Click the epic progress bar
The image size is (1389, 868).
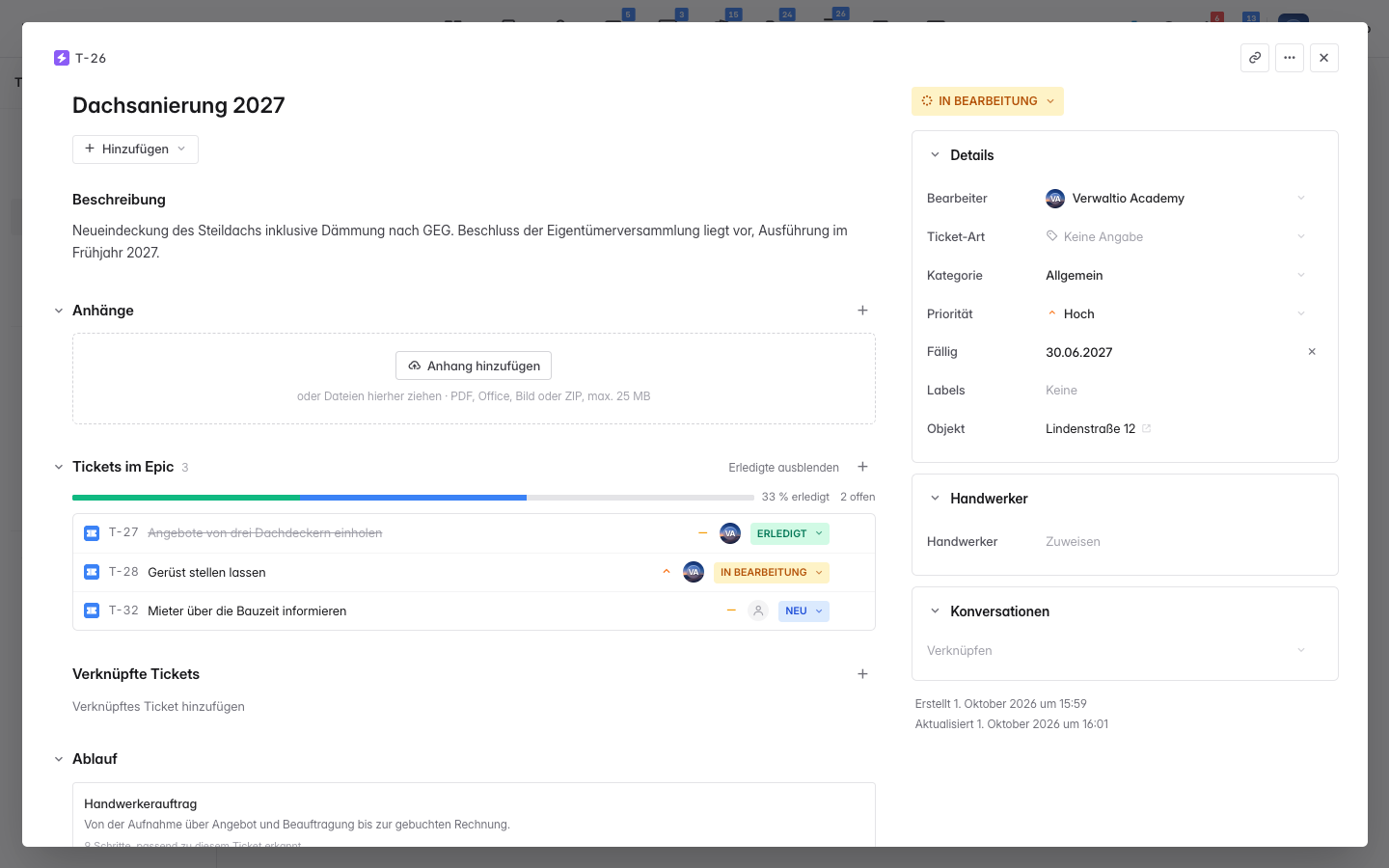coord(413,498)
